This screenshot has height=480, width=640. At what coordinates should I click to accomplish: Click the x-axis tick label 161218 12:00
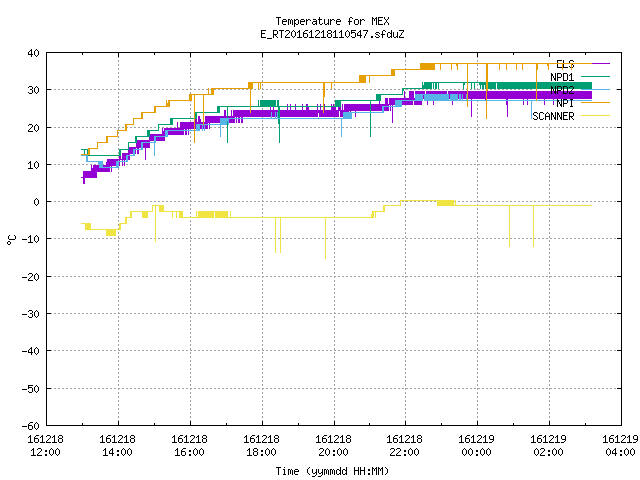click(45, 446)
